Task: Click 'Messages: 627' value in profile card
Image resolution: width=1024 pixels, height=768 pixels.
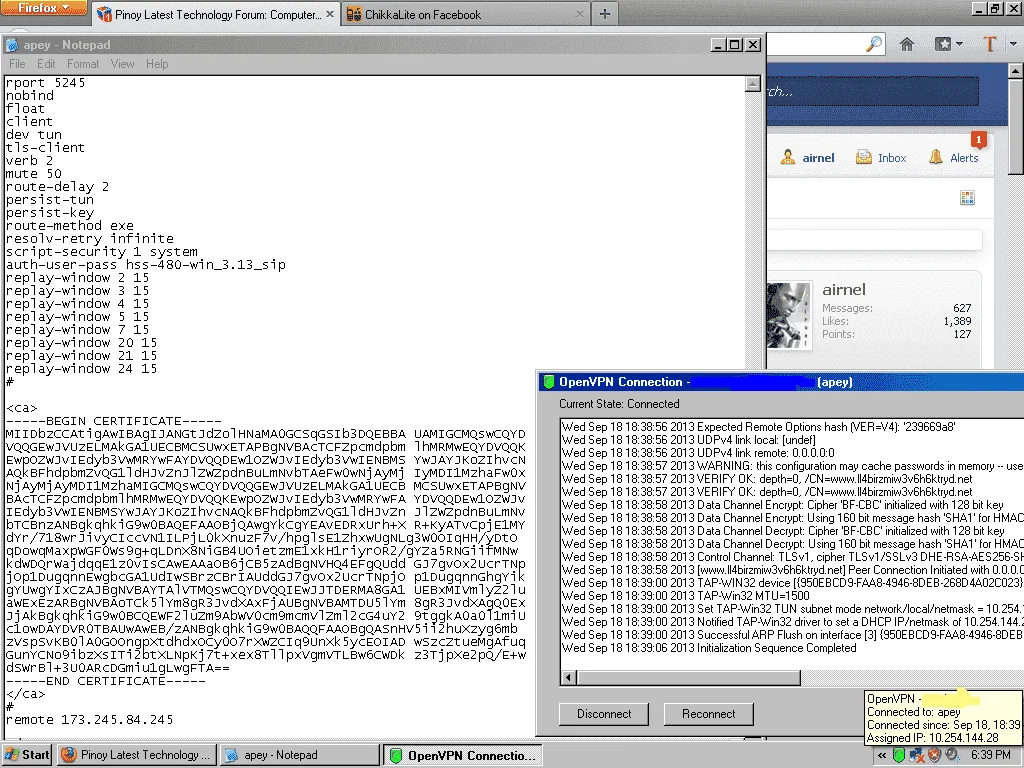Action: pos(963,308)
